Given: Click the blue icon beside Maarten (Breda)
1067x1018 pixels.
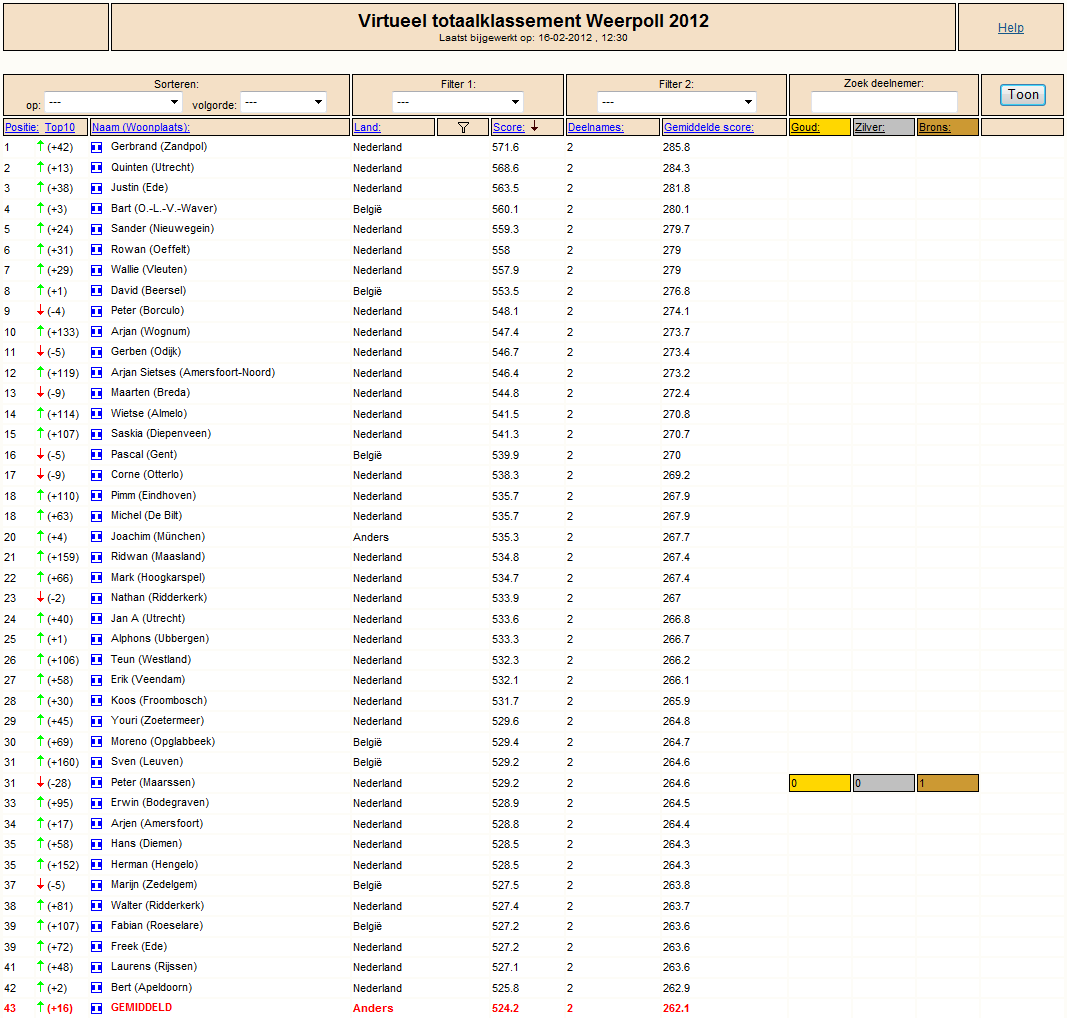Looking at the screenshot, I should click(97, 393).
